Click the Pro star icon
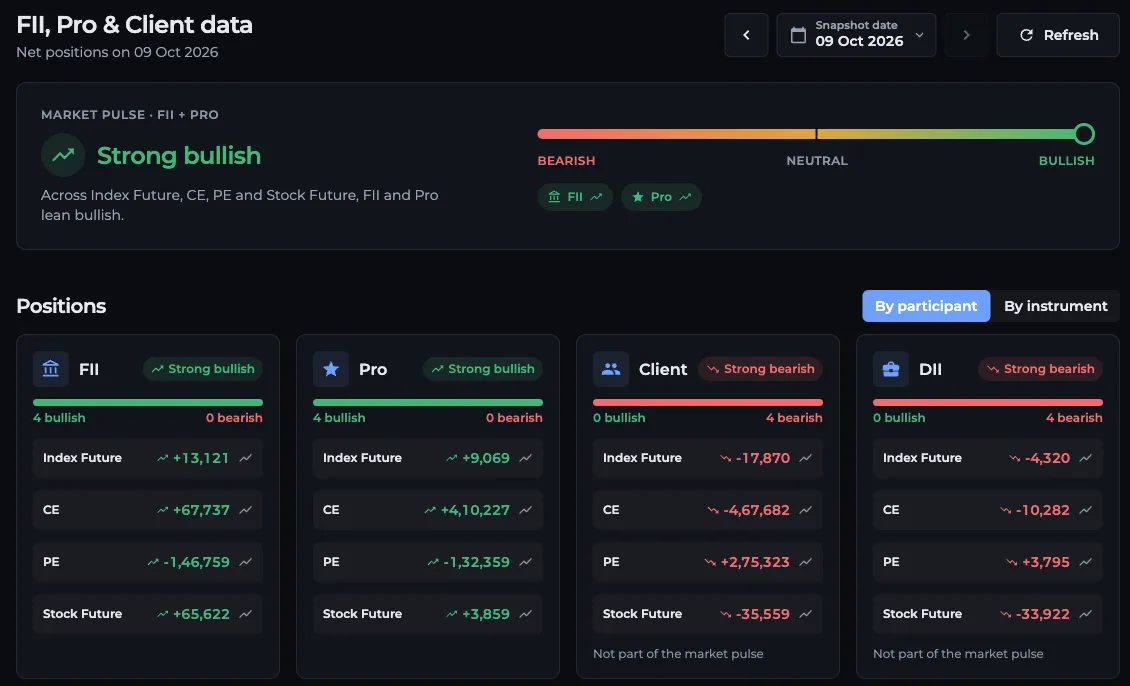The height and width of the screenshot is (686, 1130). point(331,369)
